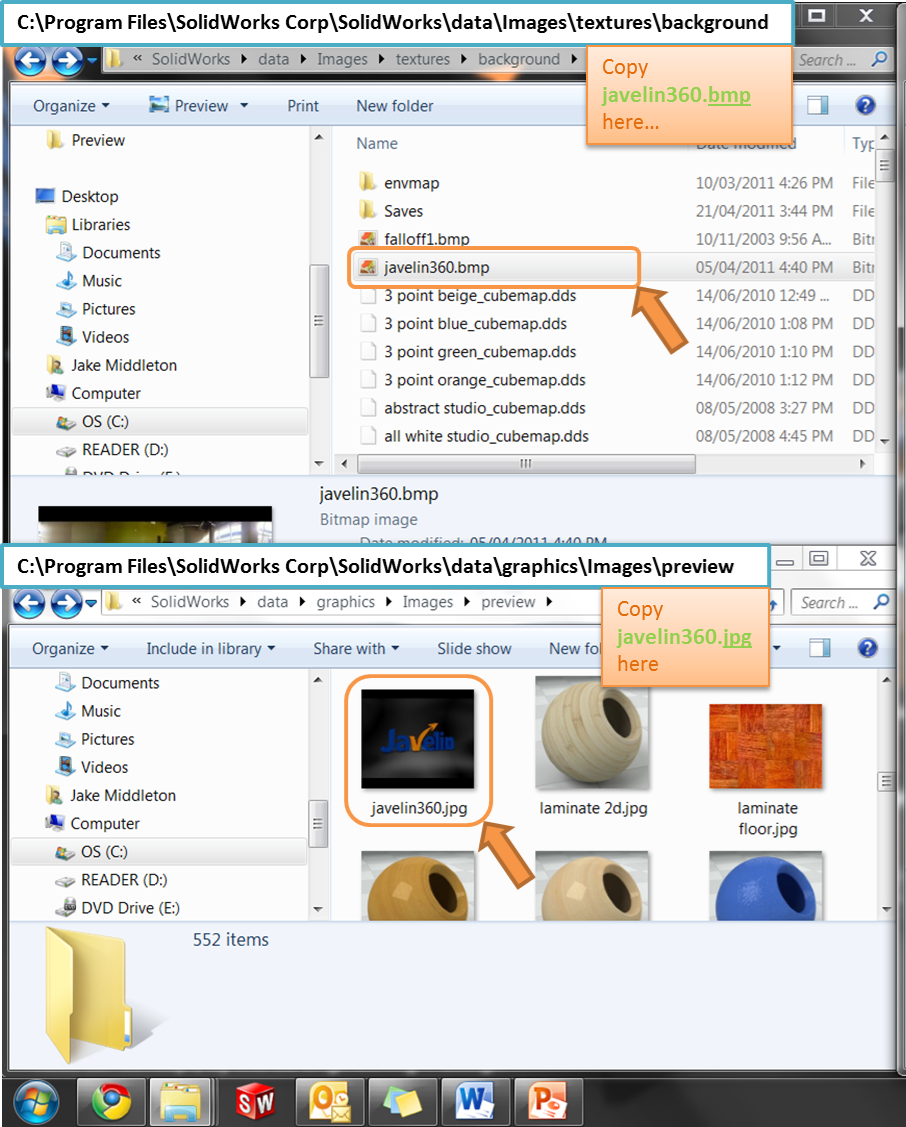Start Slide show in the bottom window
The width and height of the screenshot is (906, 1127).
[x=474, y=648]
